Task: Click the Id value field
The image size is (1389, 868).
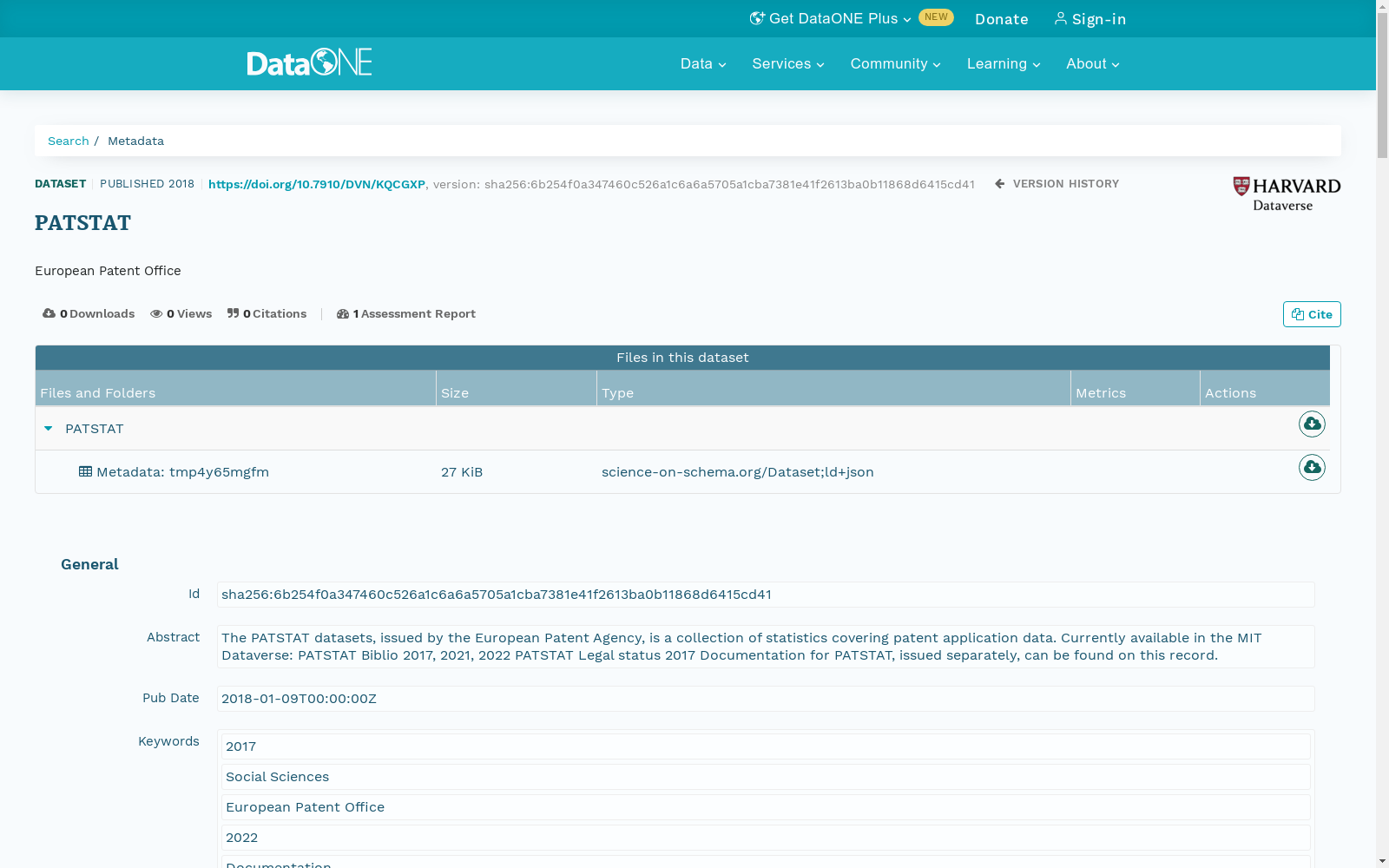Action: pyautogui.click(x=766, y=595)
